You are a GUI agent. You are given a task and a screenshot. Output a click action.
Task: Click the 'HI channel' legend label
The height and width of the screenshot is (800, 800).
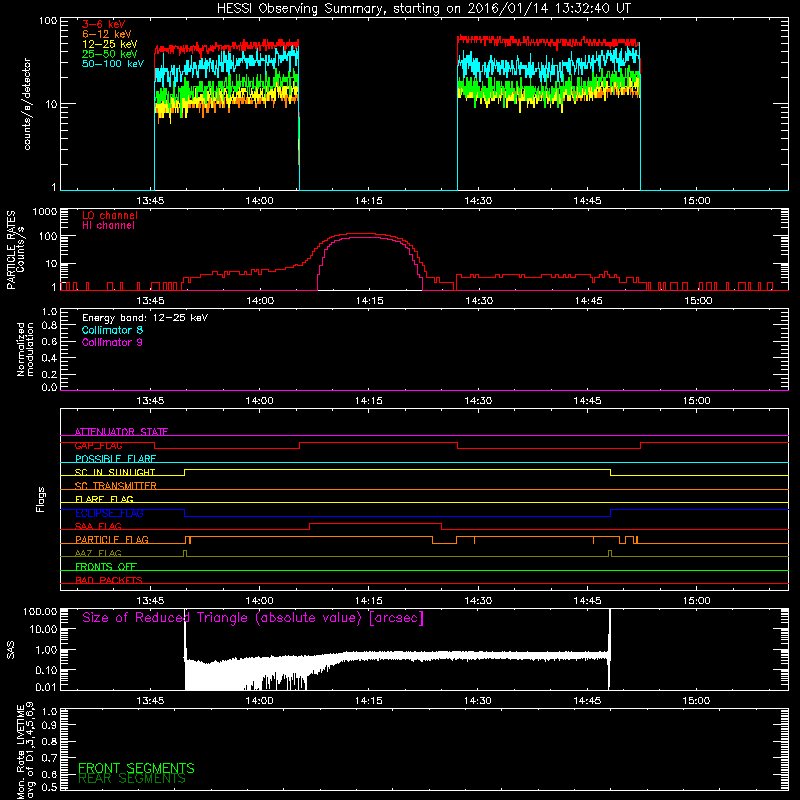pyautogui.click(x=109, y=226)
